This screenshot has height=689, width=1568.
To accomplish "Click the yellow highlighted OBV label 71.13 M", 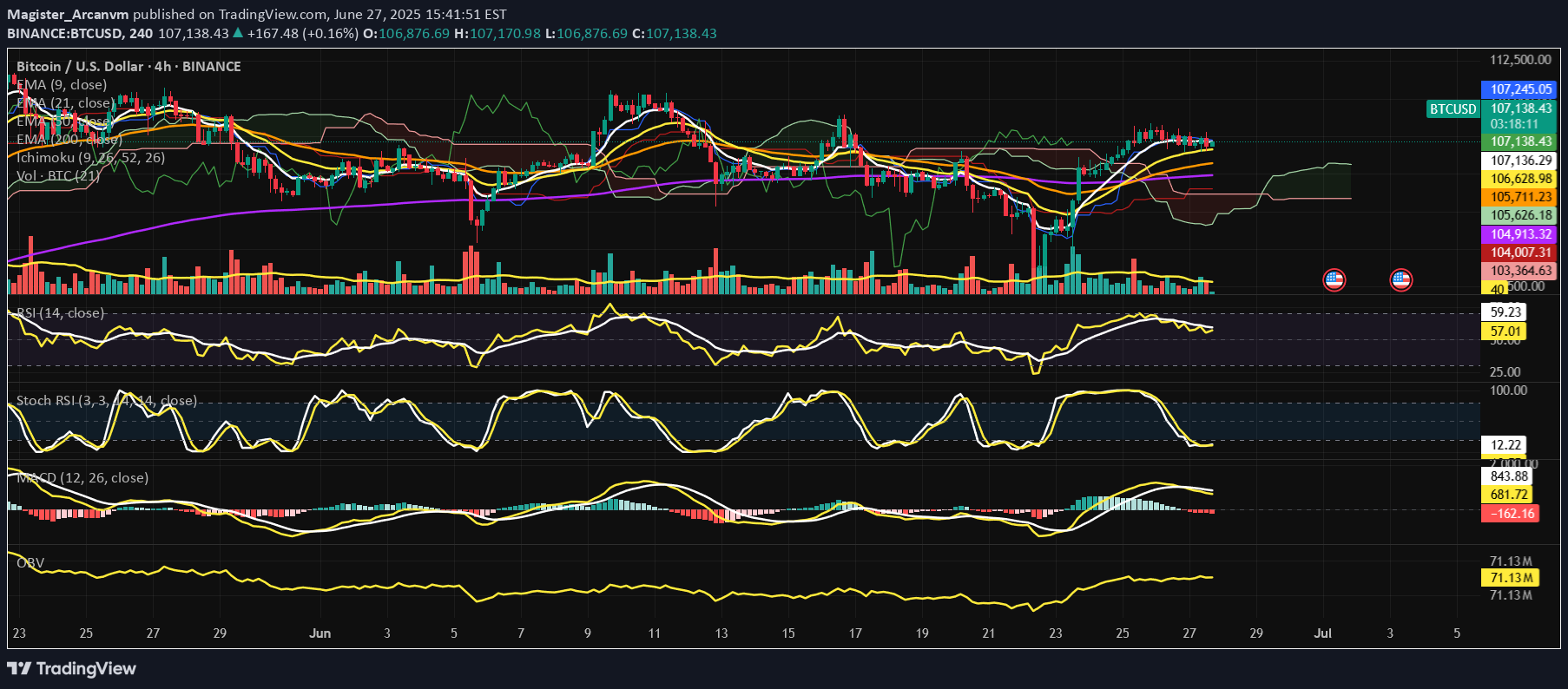I will [x=1511, y=578].
